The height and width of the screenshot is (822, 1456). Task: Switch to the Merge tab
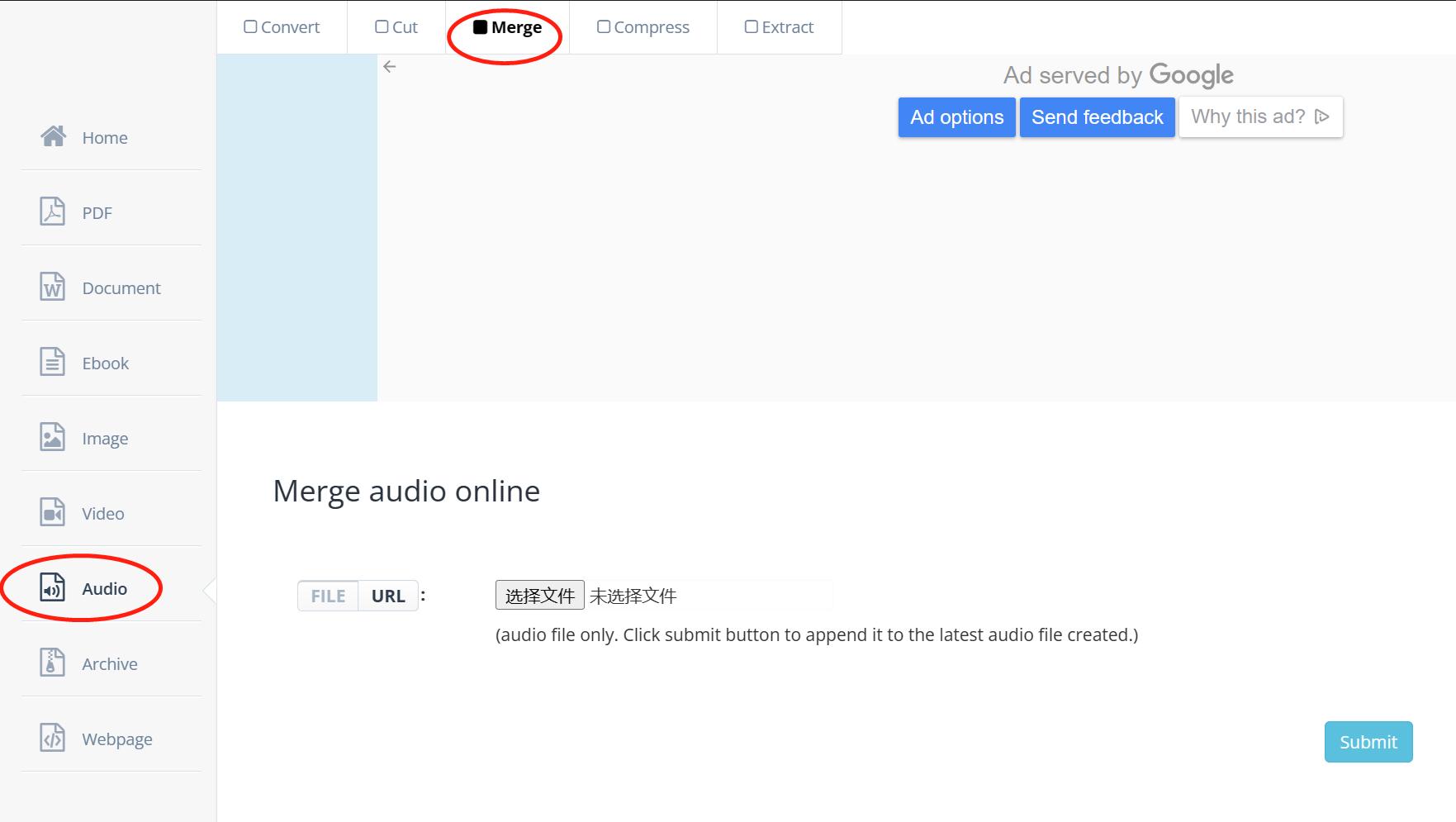[x=505, y=26]
